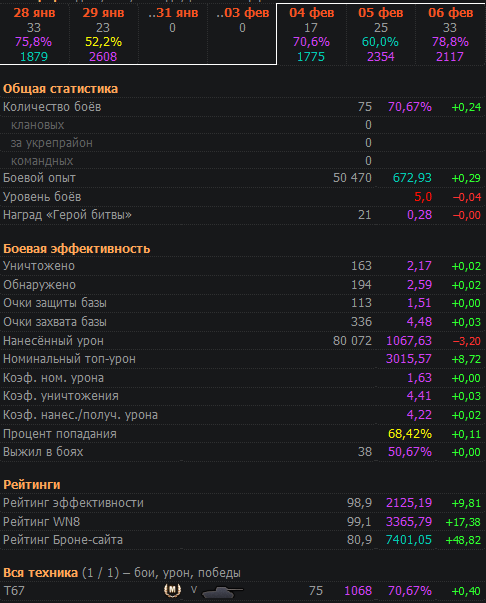Click the за укрепрайон row label
The height and width of the screenshot is (603, 486).
[x=52, y=143]
